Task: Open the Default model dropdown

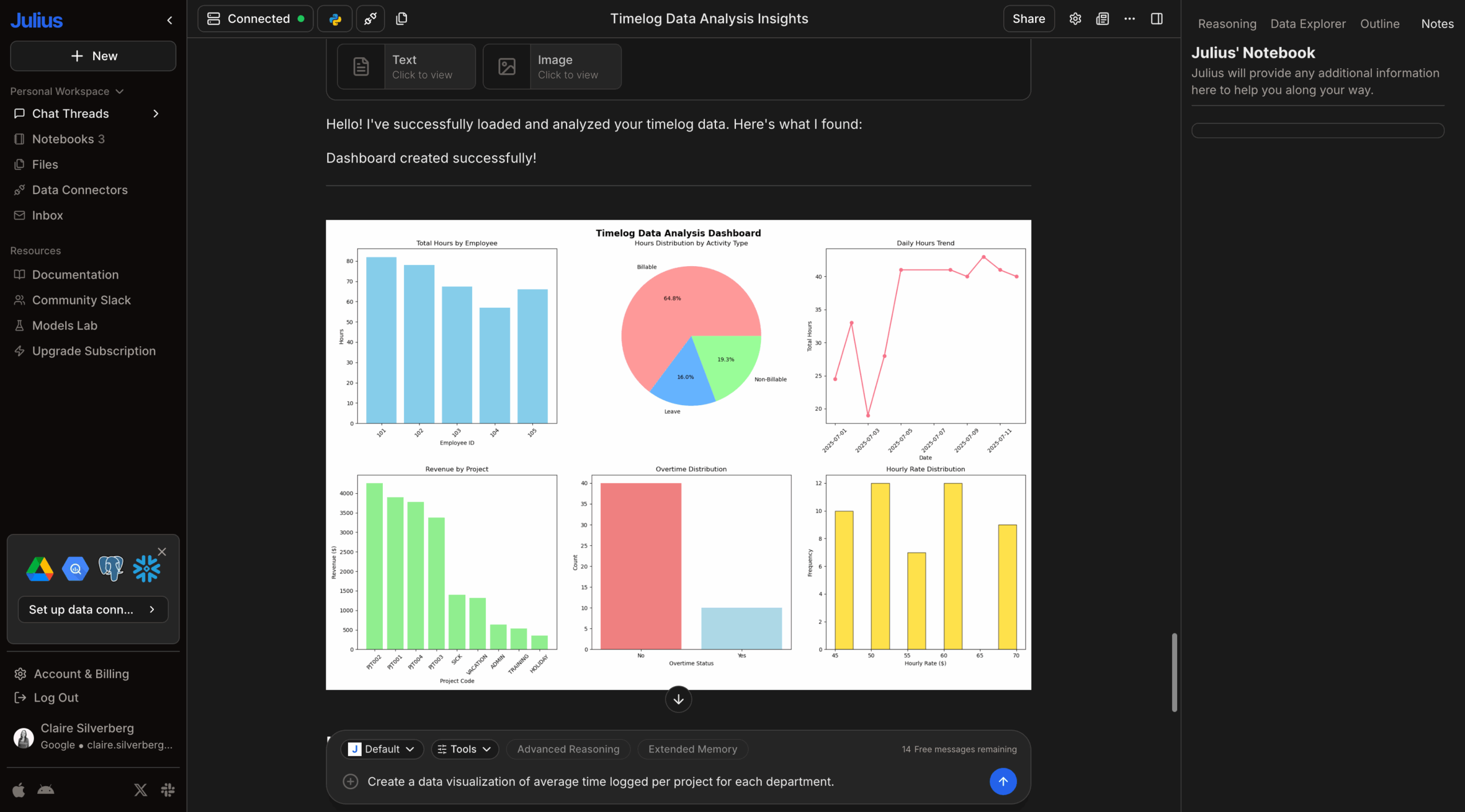Action: [382, 749]
